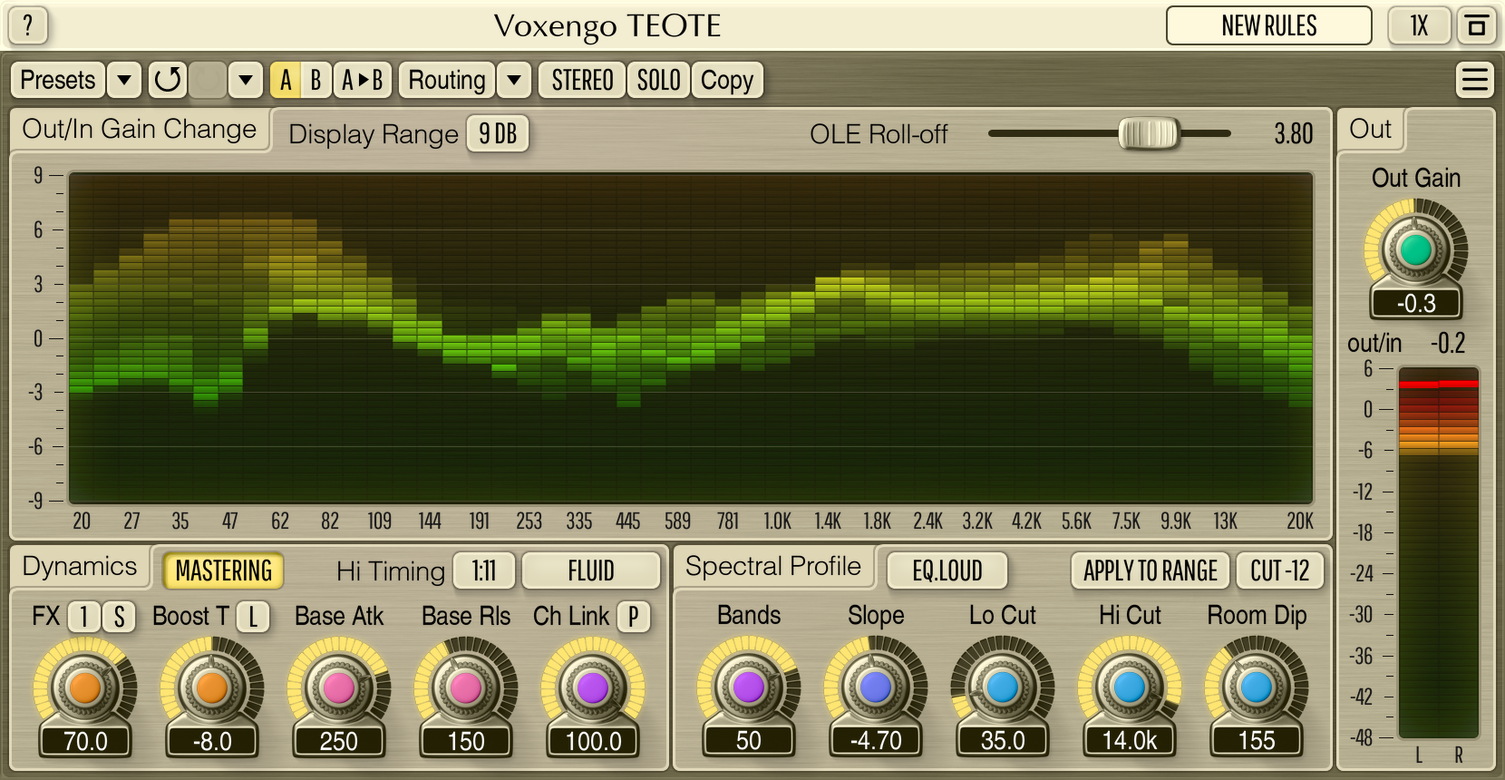Click the Slope knob
1505x780 pixels.
click(876, 688)
